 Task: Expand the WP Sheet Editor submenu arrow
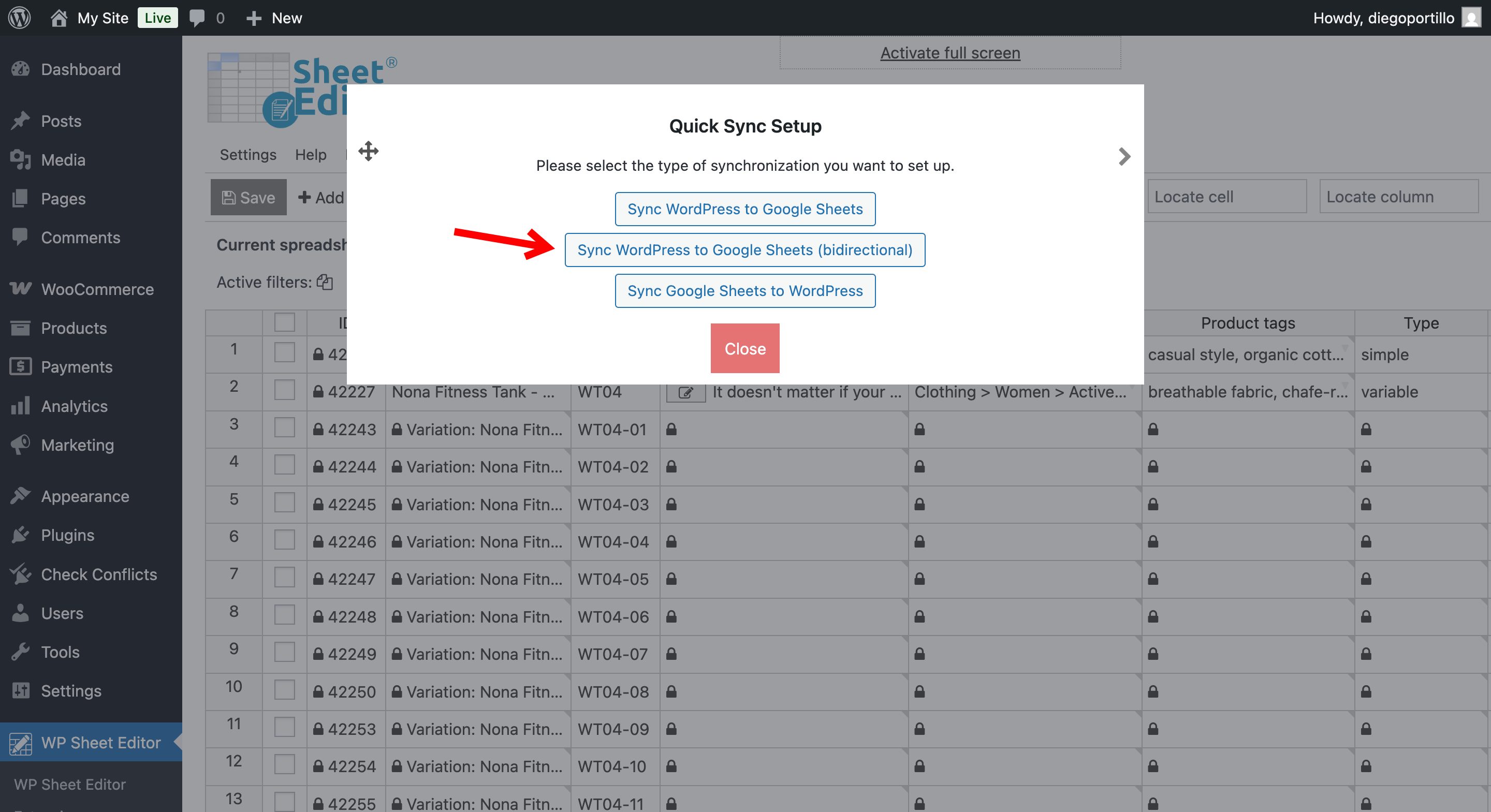click(177, 743)
